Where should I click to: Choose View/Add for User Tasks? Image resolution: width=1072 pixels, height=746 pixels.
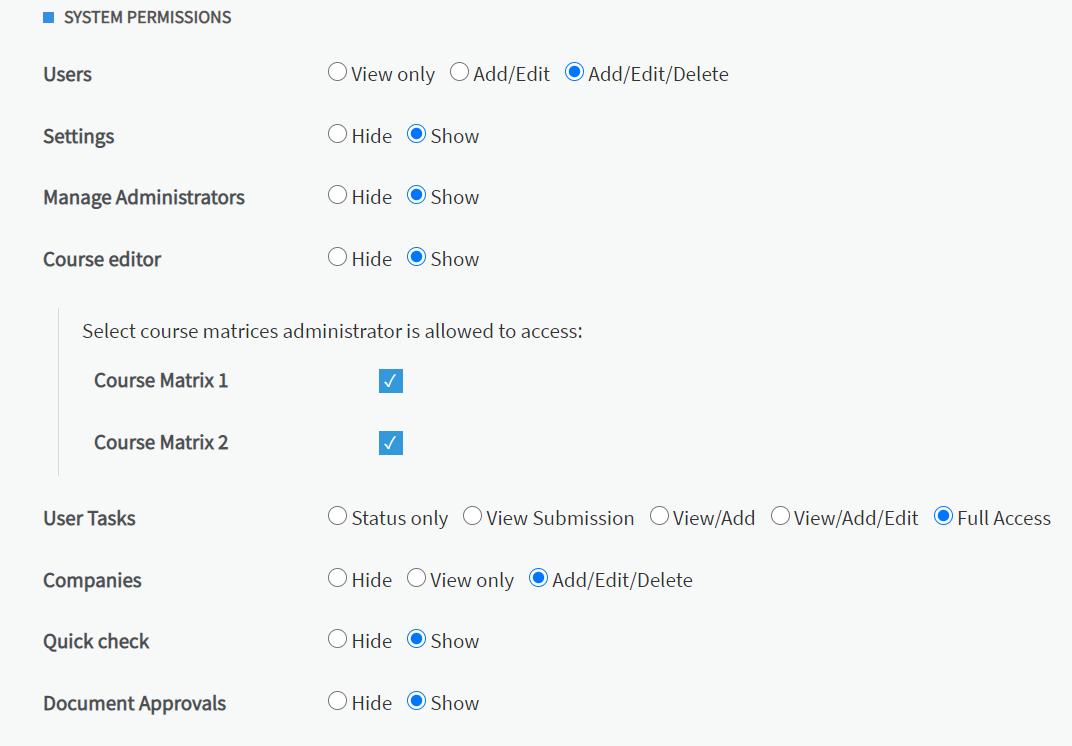click(659, 517)
